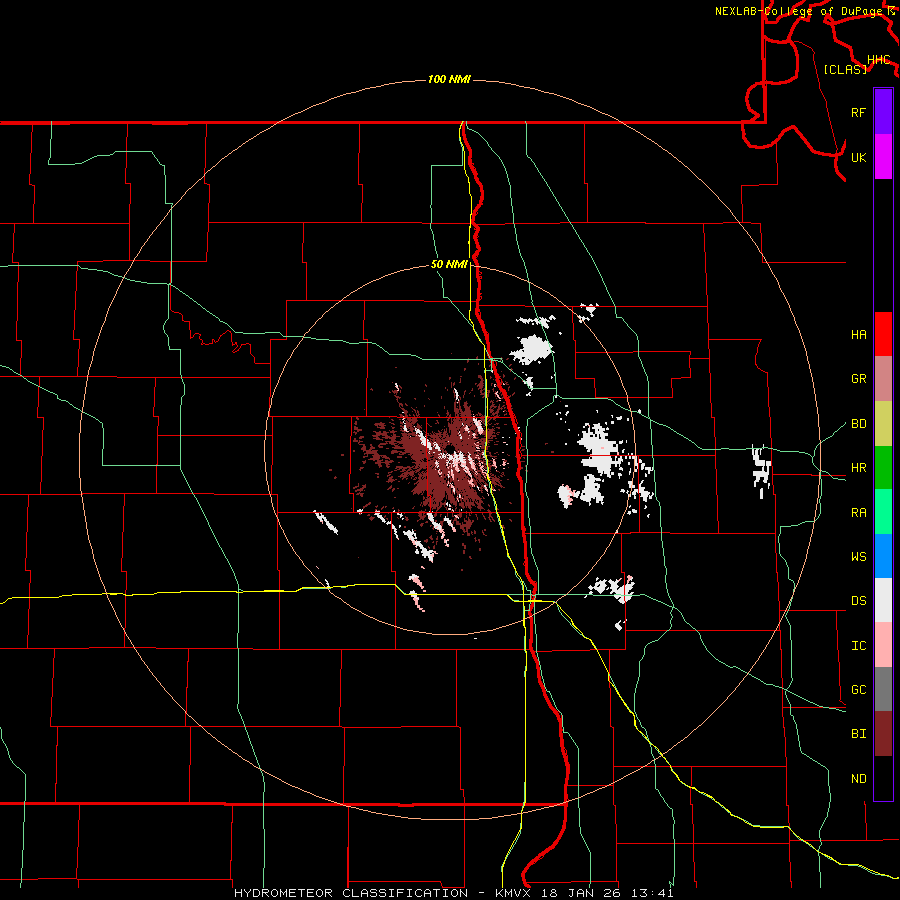
Task: Click the 13:41 timestamp
Action: 651,893
